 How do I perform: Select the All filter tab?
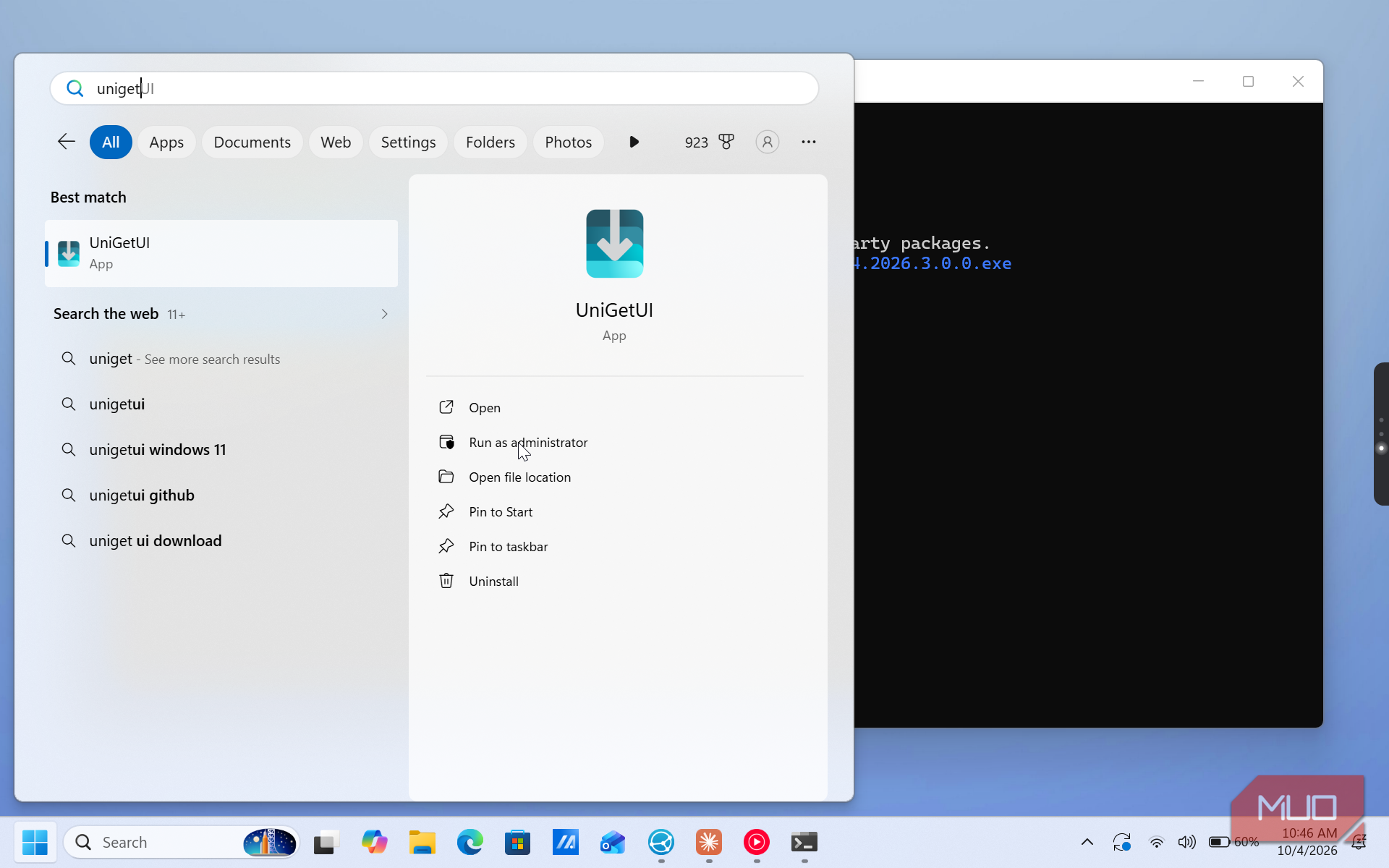click(111, 142)
